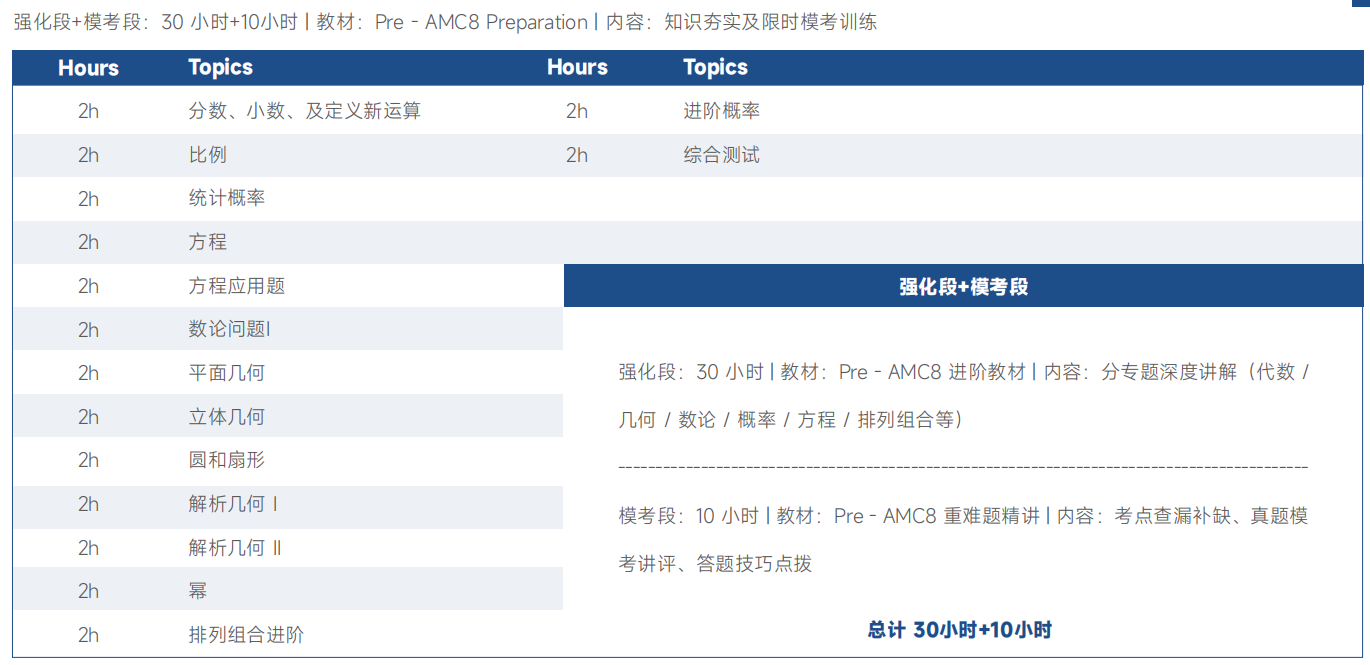Select the 平面几何 topic
The width and height of the screenshot is (1370, 665).
click(227, 373)
